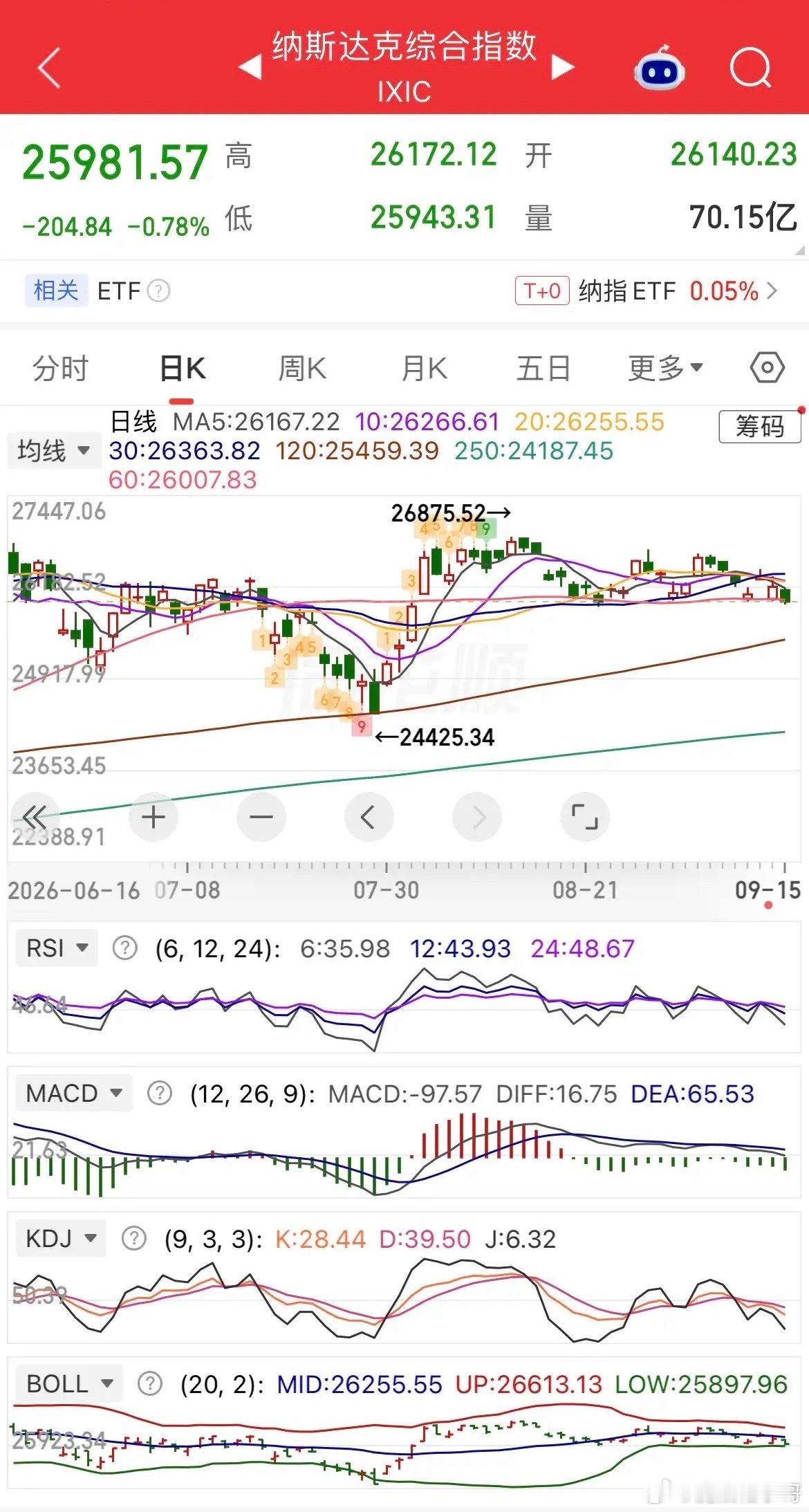Open MACD help question mark
The image size is (809, 1512).
160,1094
